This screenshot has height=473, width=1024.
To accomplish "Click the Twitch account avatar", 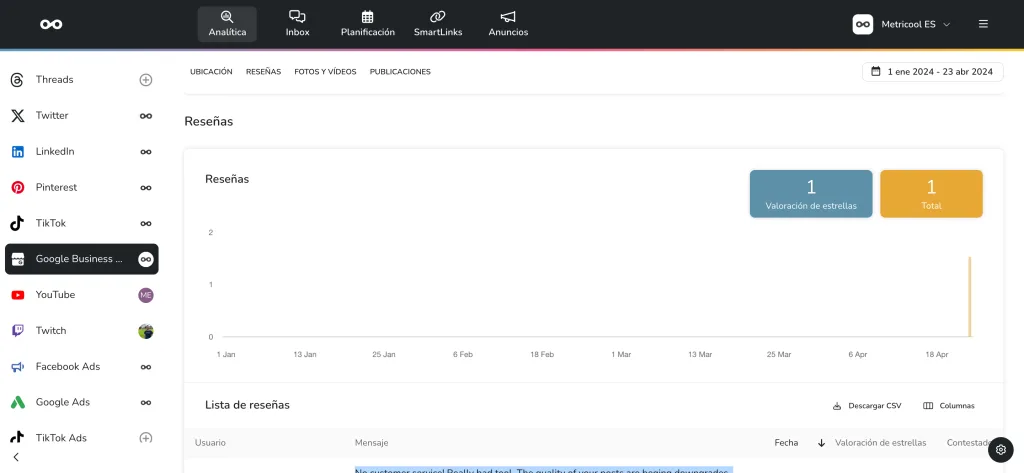I will tap(146, 331).
